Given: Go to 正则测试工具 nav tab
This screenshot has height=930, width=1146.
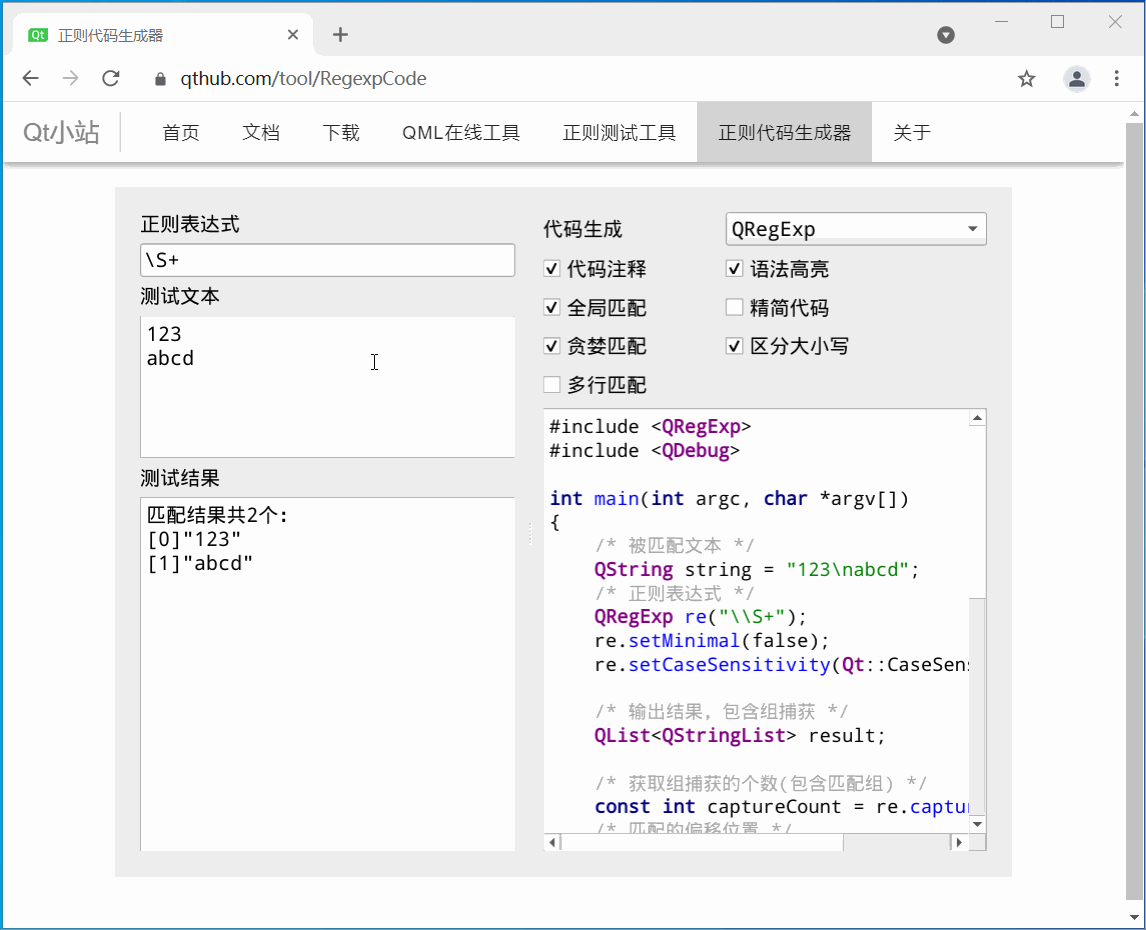Looking at the screenshot, I should pyautogui.click(x=619, y=133).
